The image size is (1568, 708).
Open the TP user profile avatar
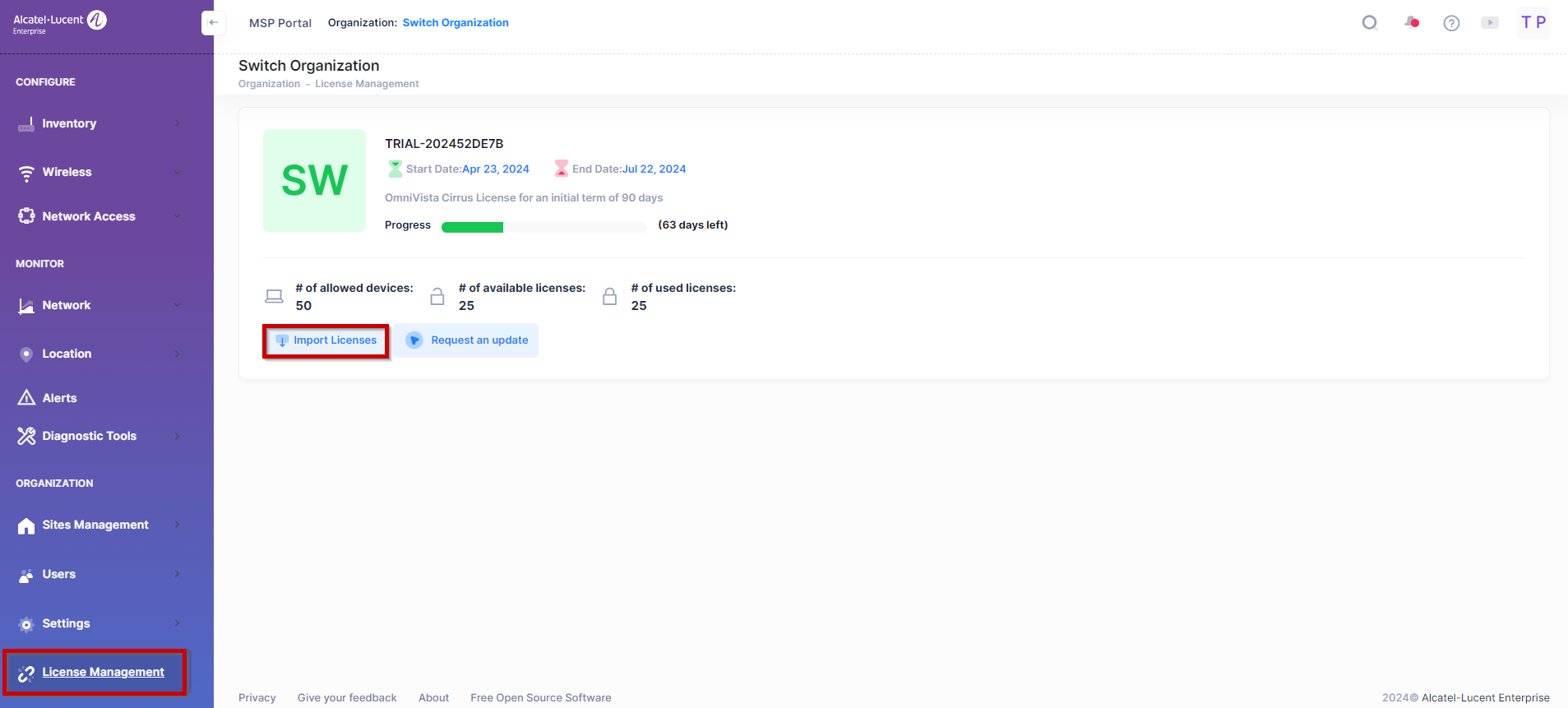(x=1533, y=23)
